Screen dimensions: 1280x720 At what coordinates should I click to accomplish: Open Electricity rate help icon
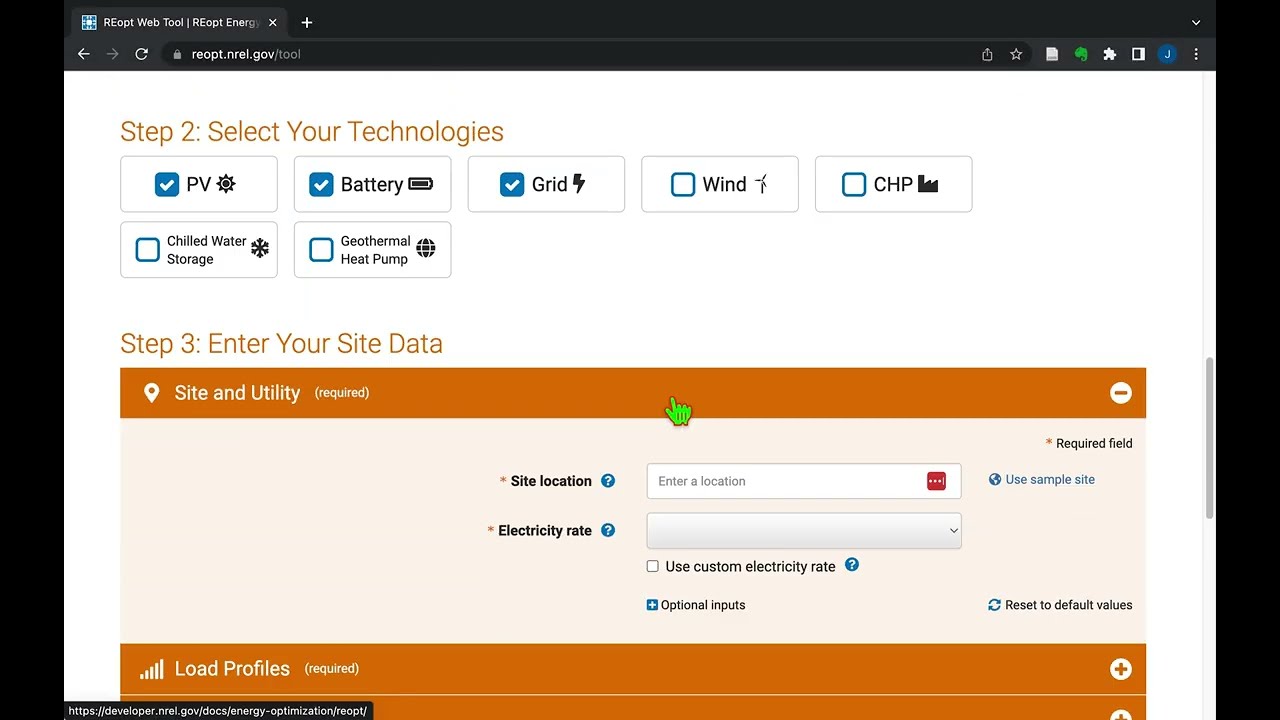point(608,530)
